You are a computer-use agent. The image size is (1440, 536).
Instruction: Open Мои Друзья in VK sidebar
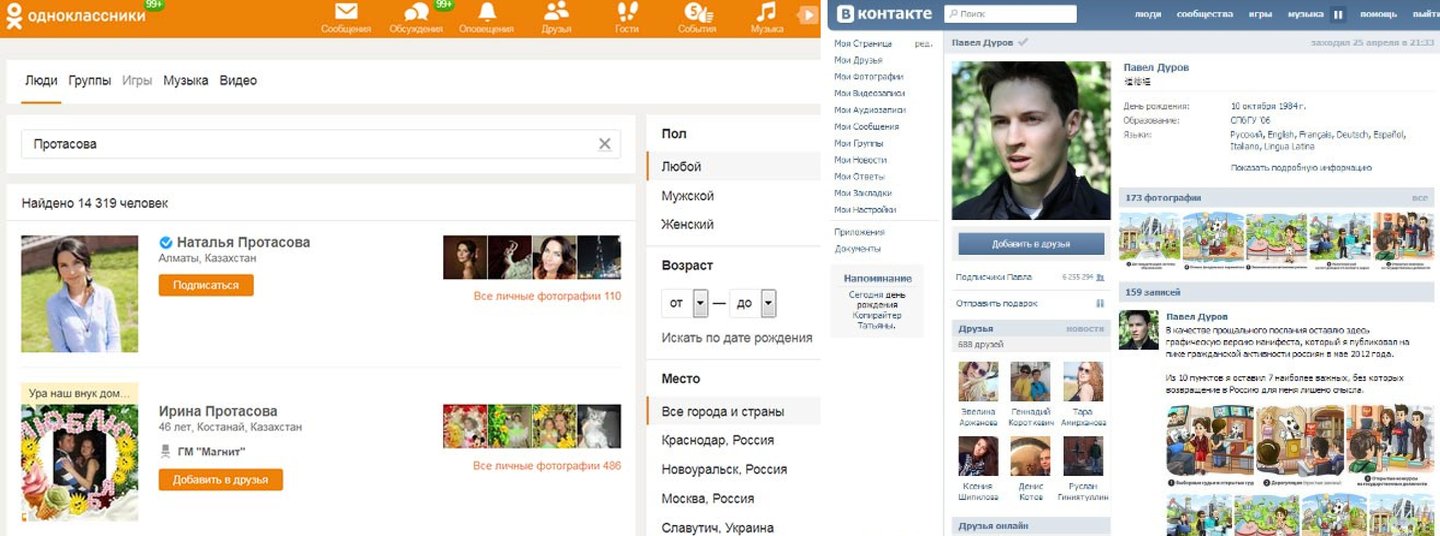858,60
